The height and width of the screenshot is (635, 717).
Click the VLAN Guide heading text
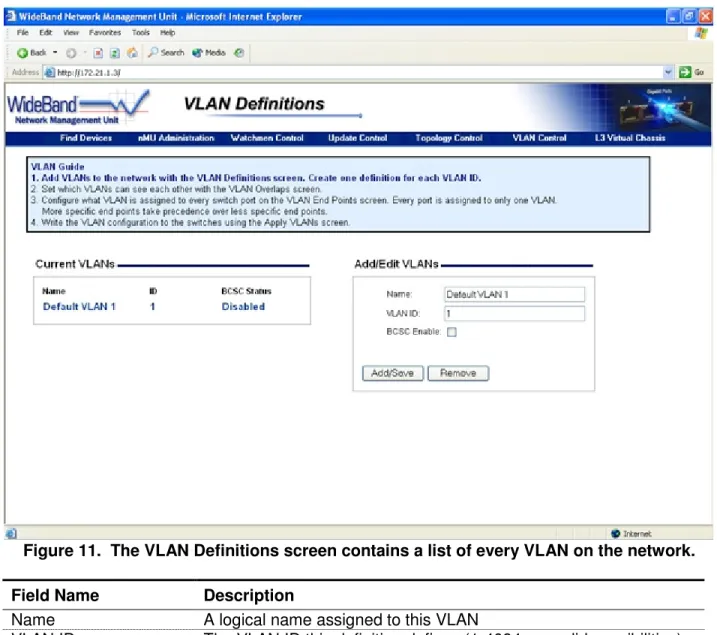pos(58,167)
